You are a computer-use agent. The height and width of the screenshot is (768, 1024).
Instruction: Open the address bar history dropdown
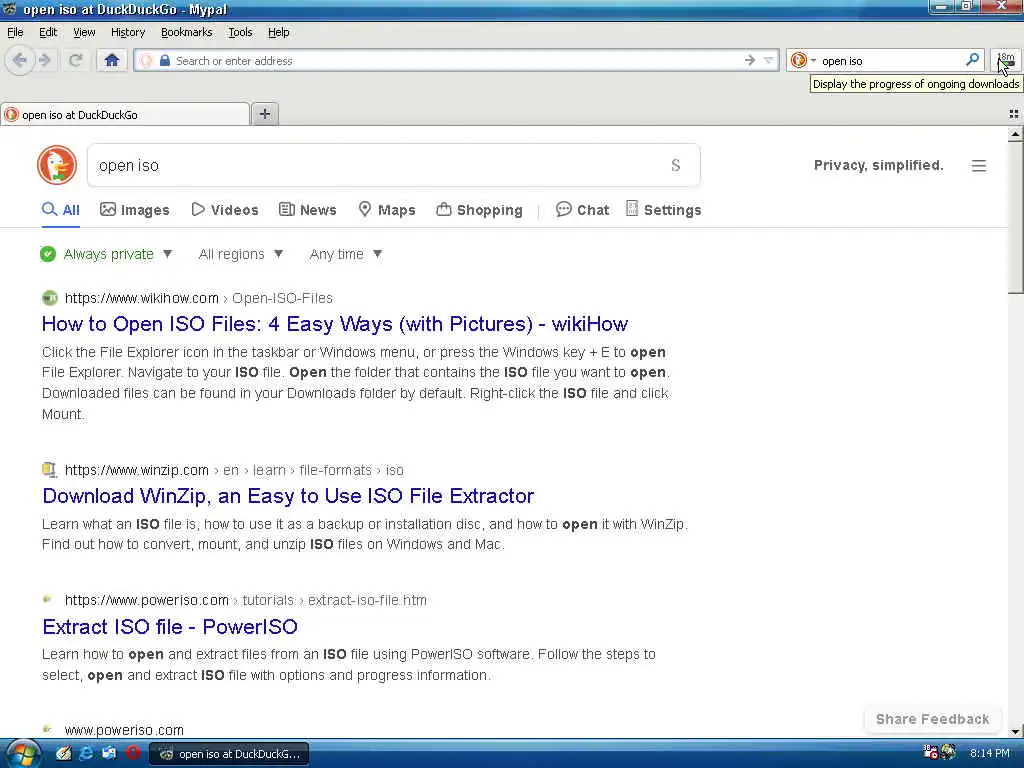(x=769, y=61)
